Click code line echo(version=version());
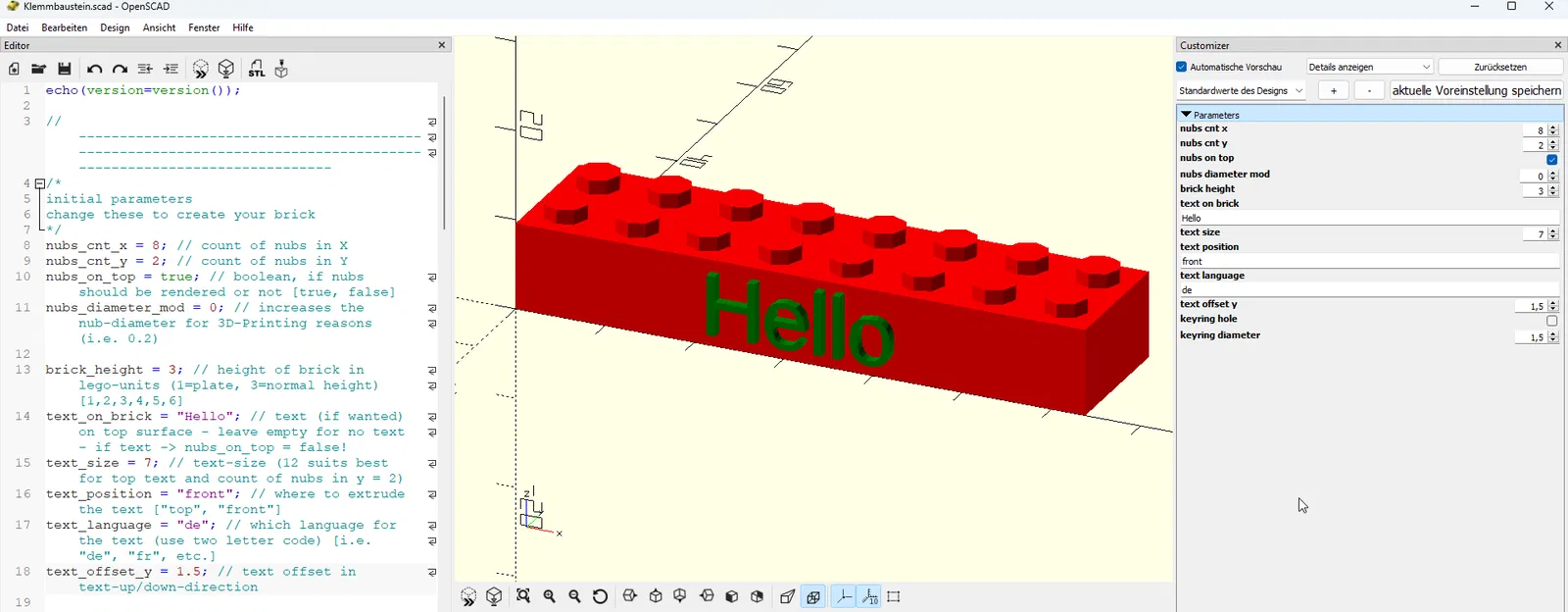 tap(143, 90)
